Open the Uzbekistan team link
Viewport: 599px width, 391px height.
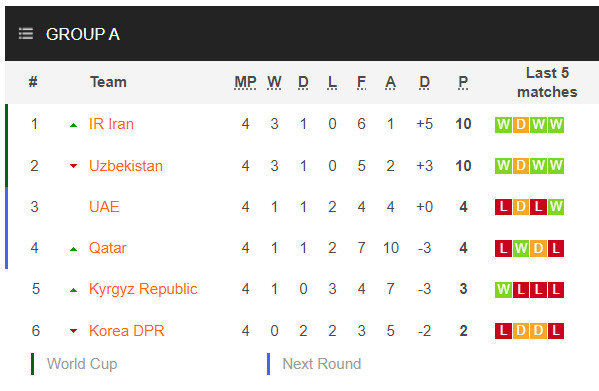126,166
